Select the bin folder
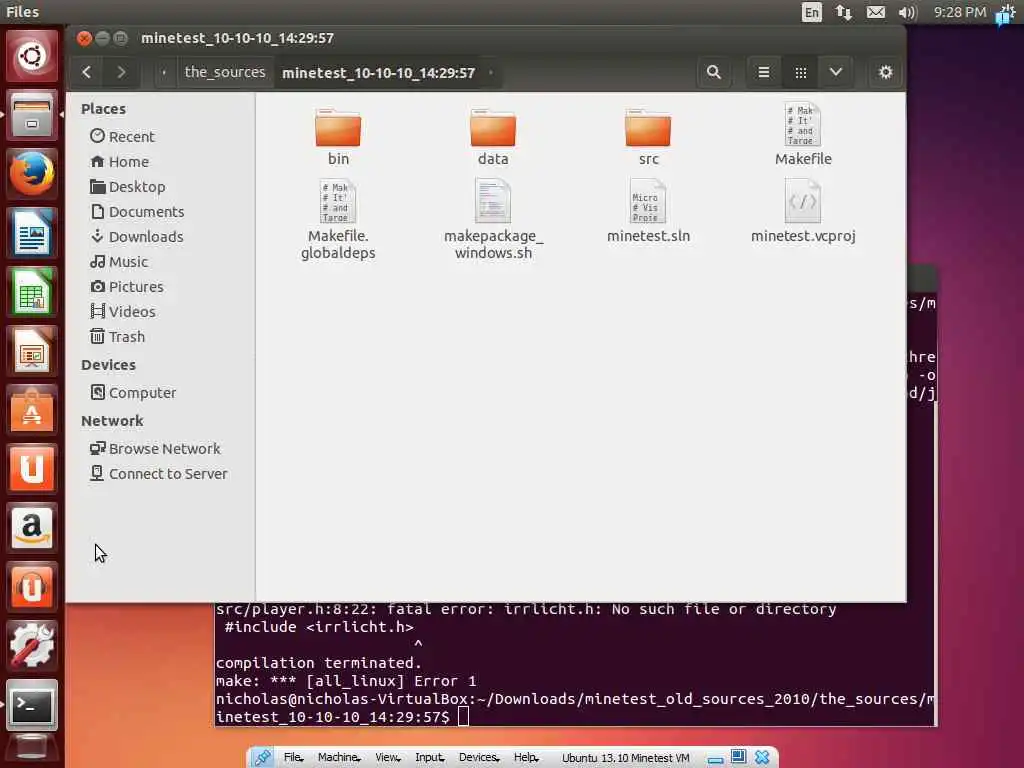1024x768 pixels. click(x=338, y=136)
